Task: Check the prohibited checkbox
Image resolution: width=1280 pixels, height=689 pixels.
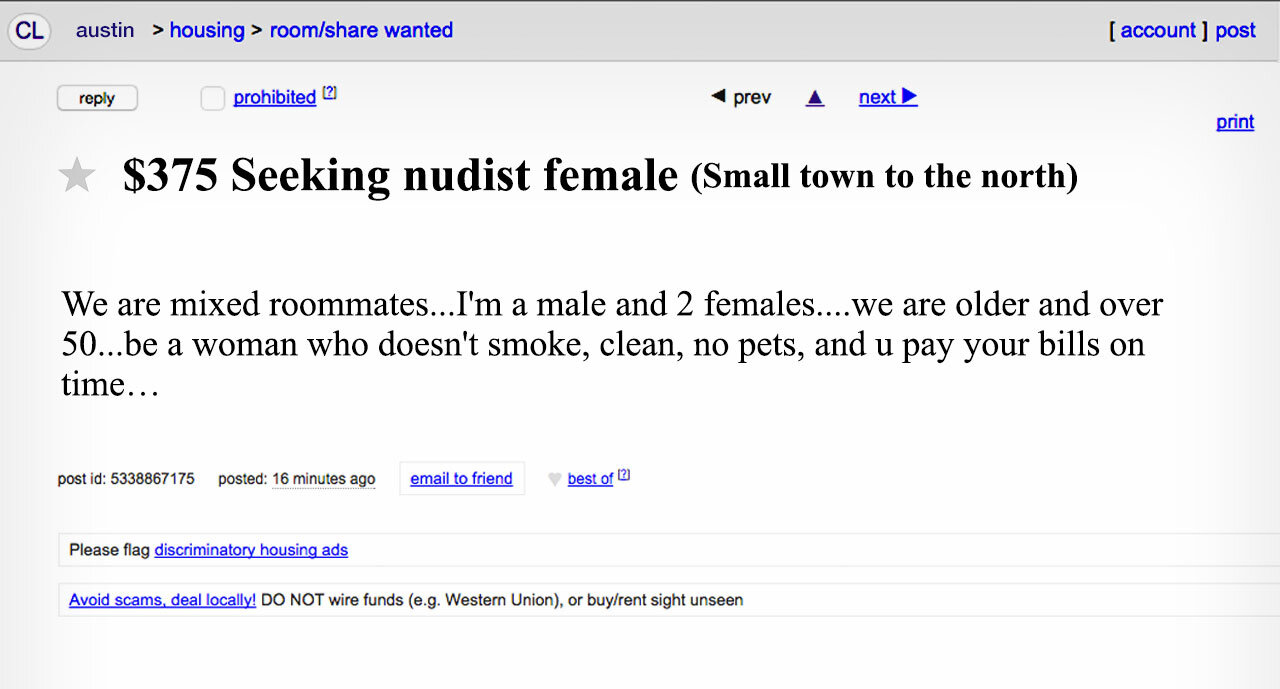Action: tap(212, 97)
